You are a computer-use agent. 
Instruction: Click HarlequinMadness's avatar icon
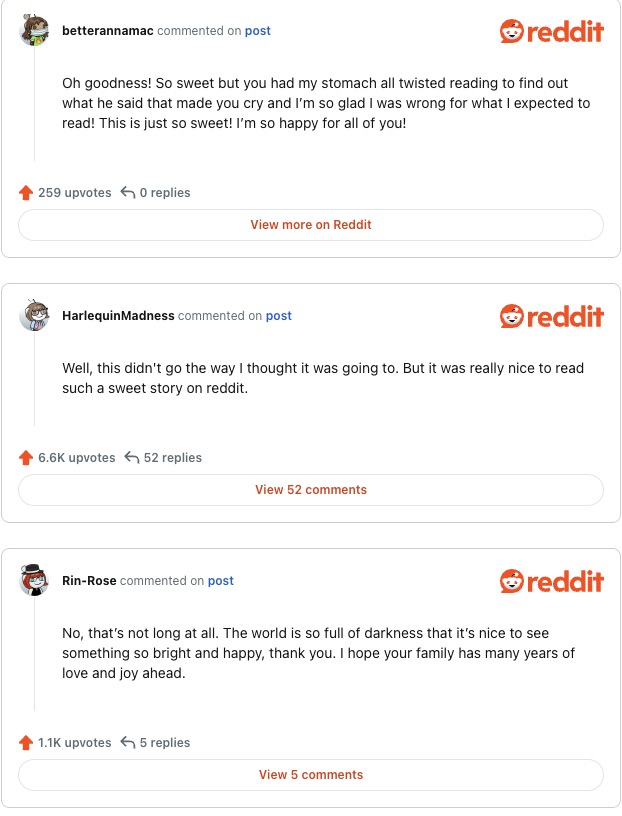(x=35, y=316)
